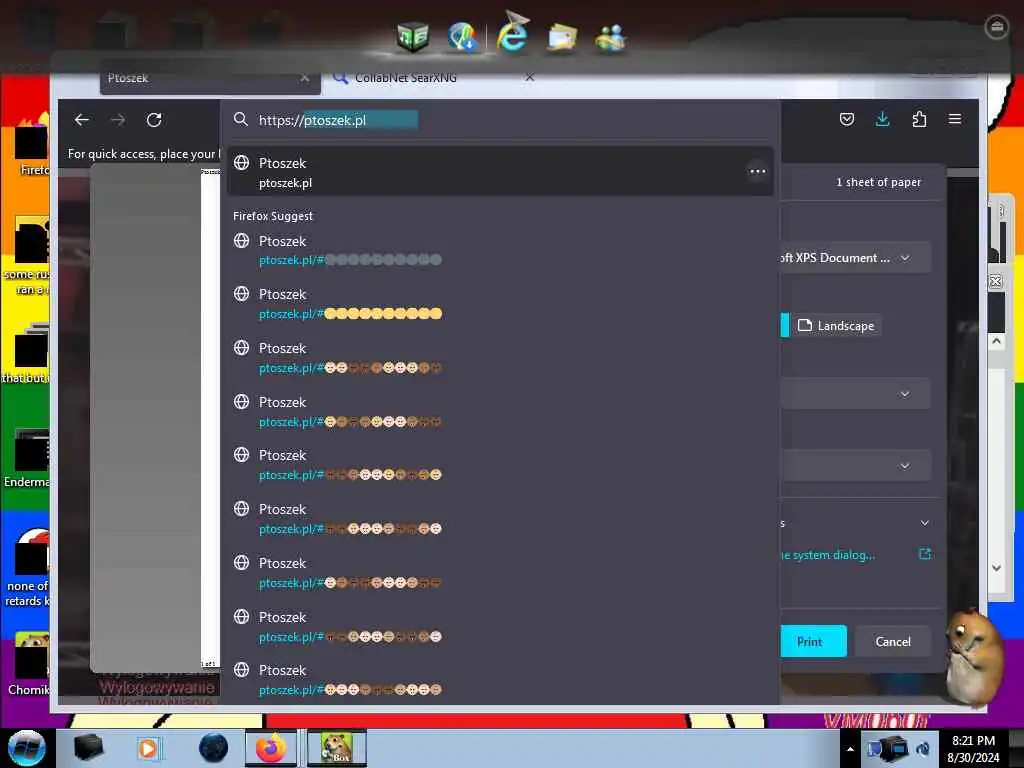1024x768 pixels.
Task: Select the top Ptoszek ptoszek.pl suggestion
Action: click(x=500, y=172)
